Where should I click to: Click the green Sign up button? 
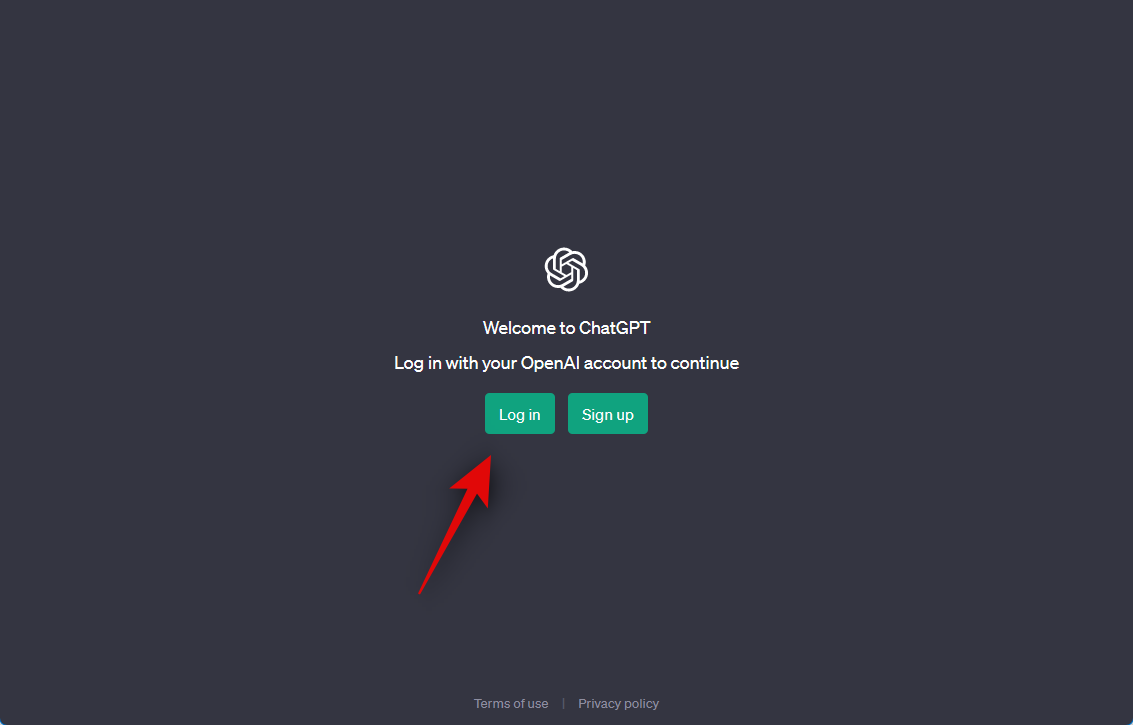coord(608,413)
